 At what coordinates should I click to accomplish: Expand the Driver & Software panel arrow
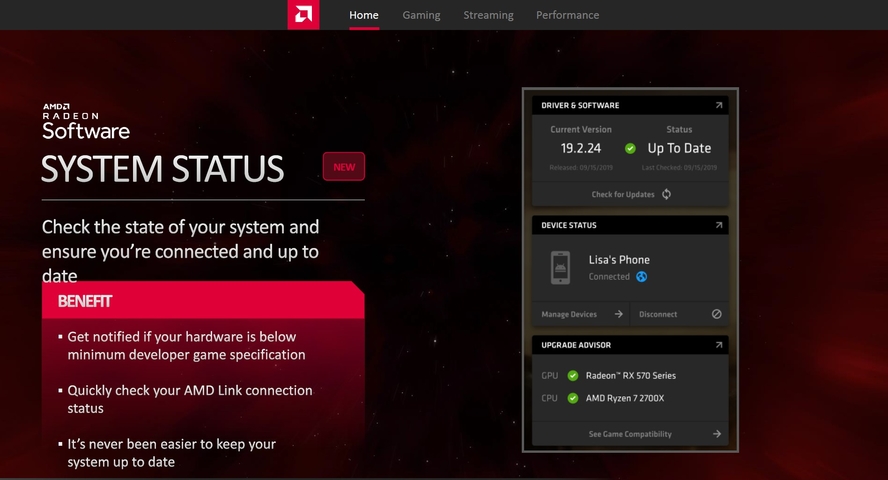719,105
